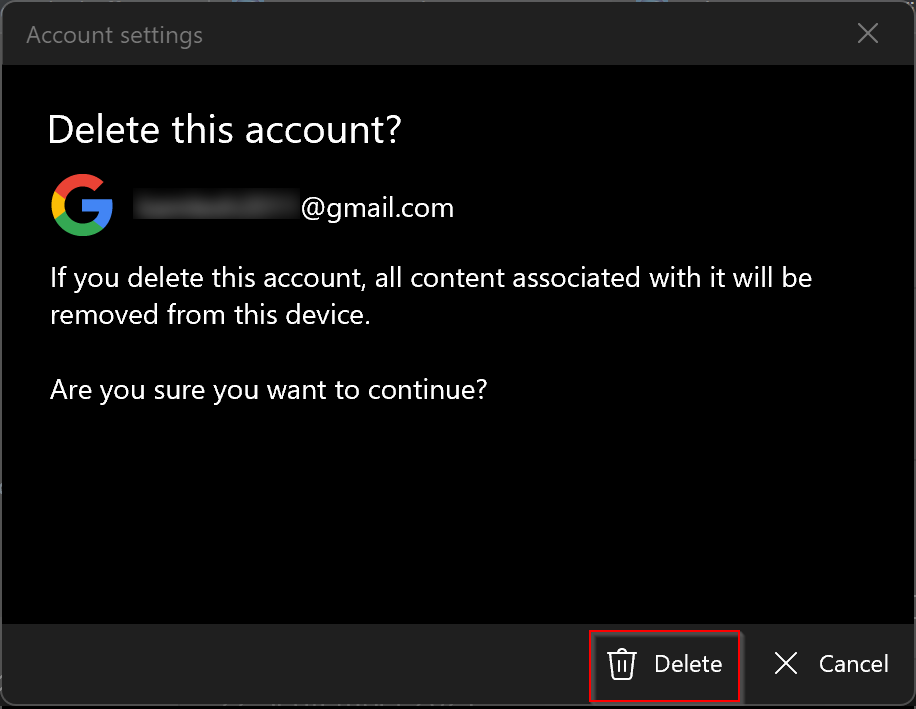Image resolution: width=916 pixels, height=709 pixels.
Task: Click inside the dialog title bar
Action: (x=400, y=34)
